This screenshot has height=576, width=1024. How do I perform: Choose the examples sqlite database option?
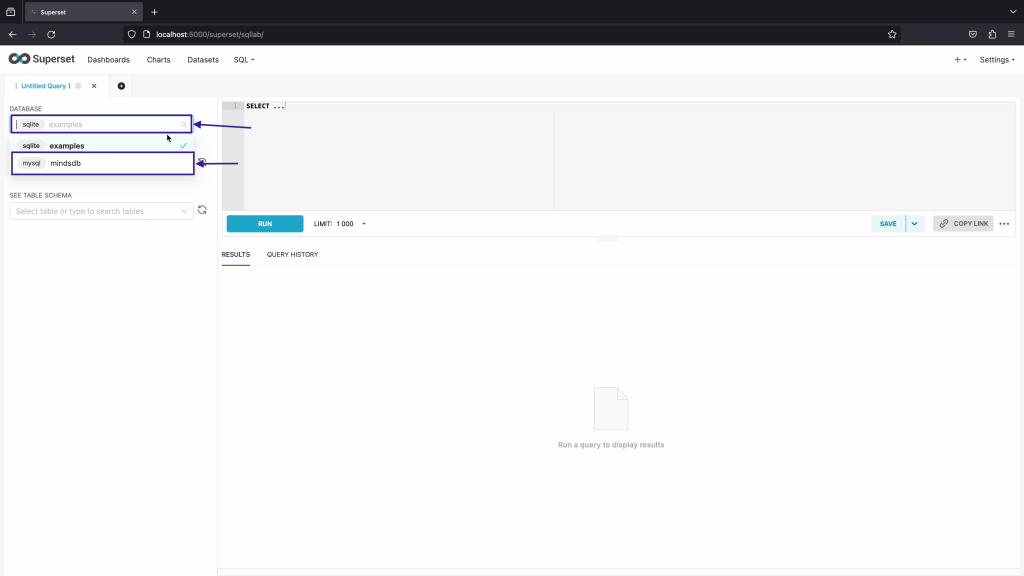(67, 146)
